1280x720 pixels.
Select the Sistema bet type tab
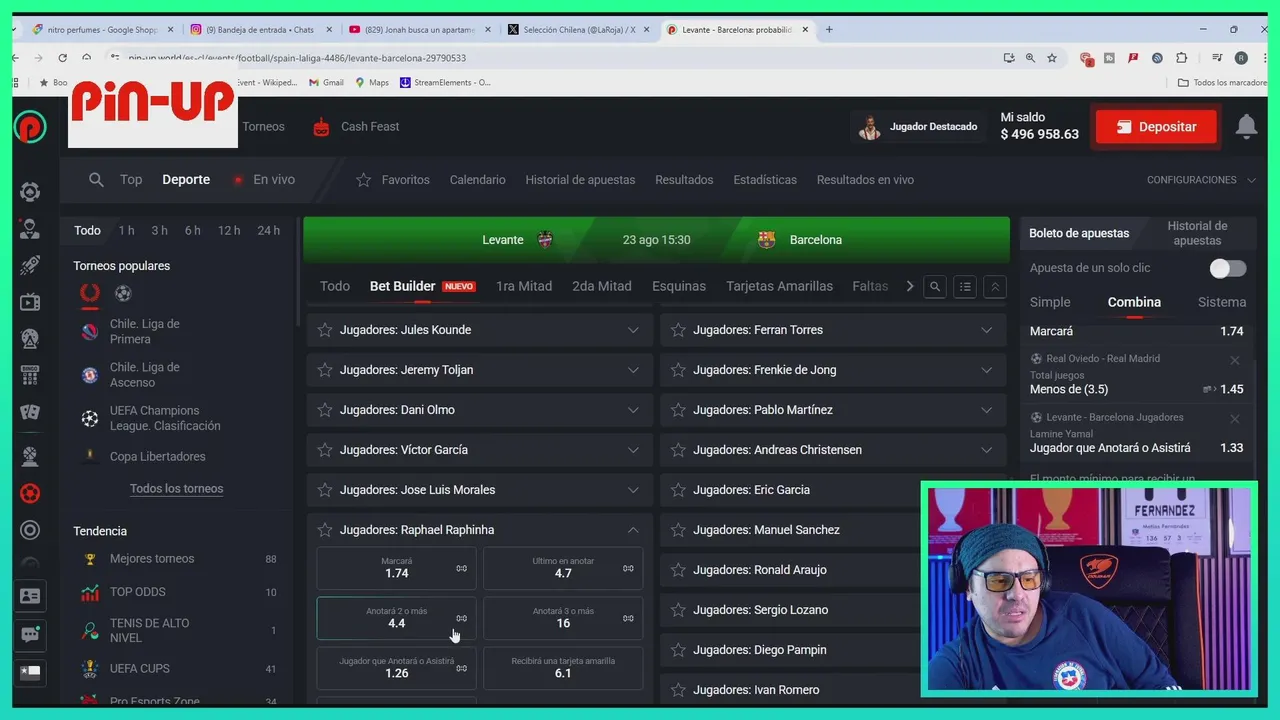[1222, 302]
